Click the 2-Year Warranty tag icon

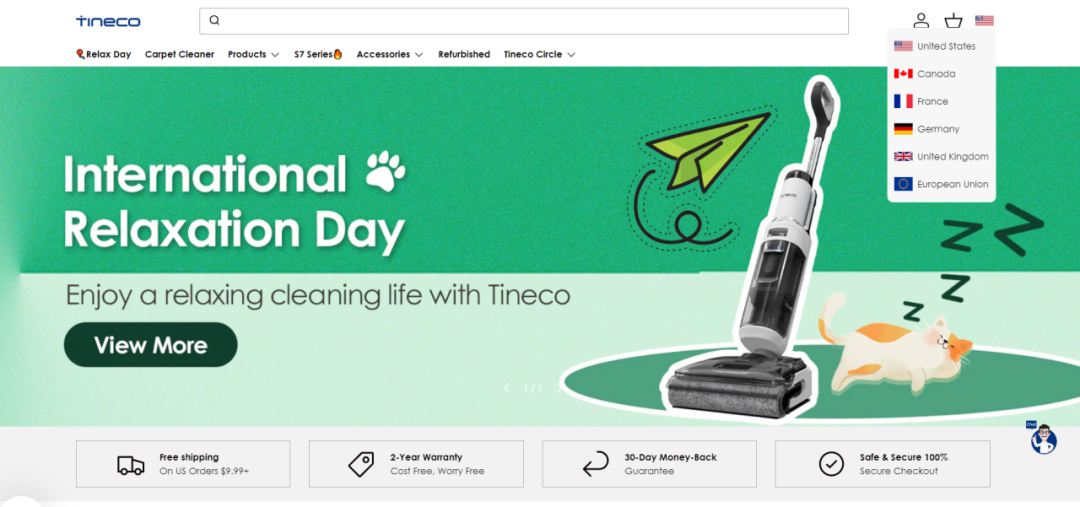pyautogui.click(x=361, y=464)
